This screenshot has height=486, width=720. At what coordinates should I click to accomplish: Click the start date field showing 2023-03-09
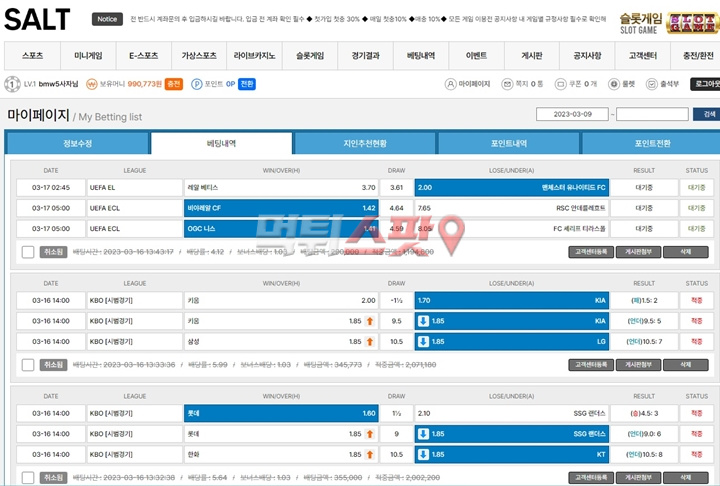[572, 114]
